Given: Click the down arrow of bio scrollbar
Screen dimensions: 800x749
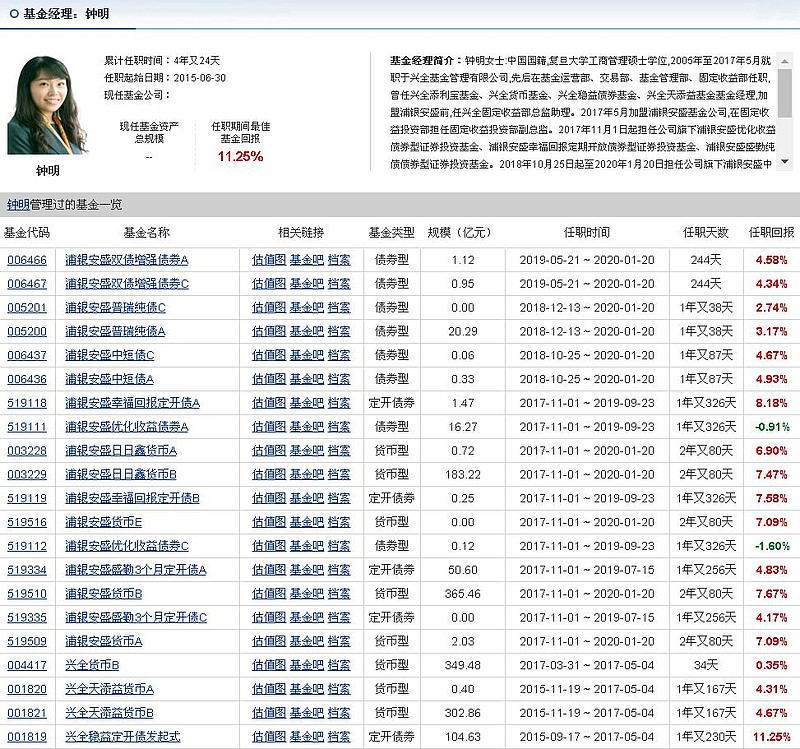Looking at the screenshot, I should [785, 162].
